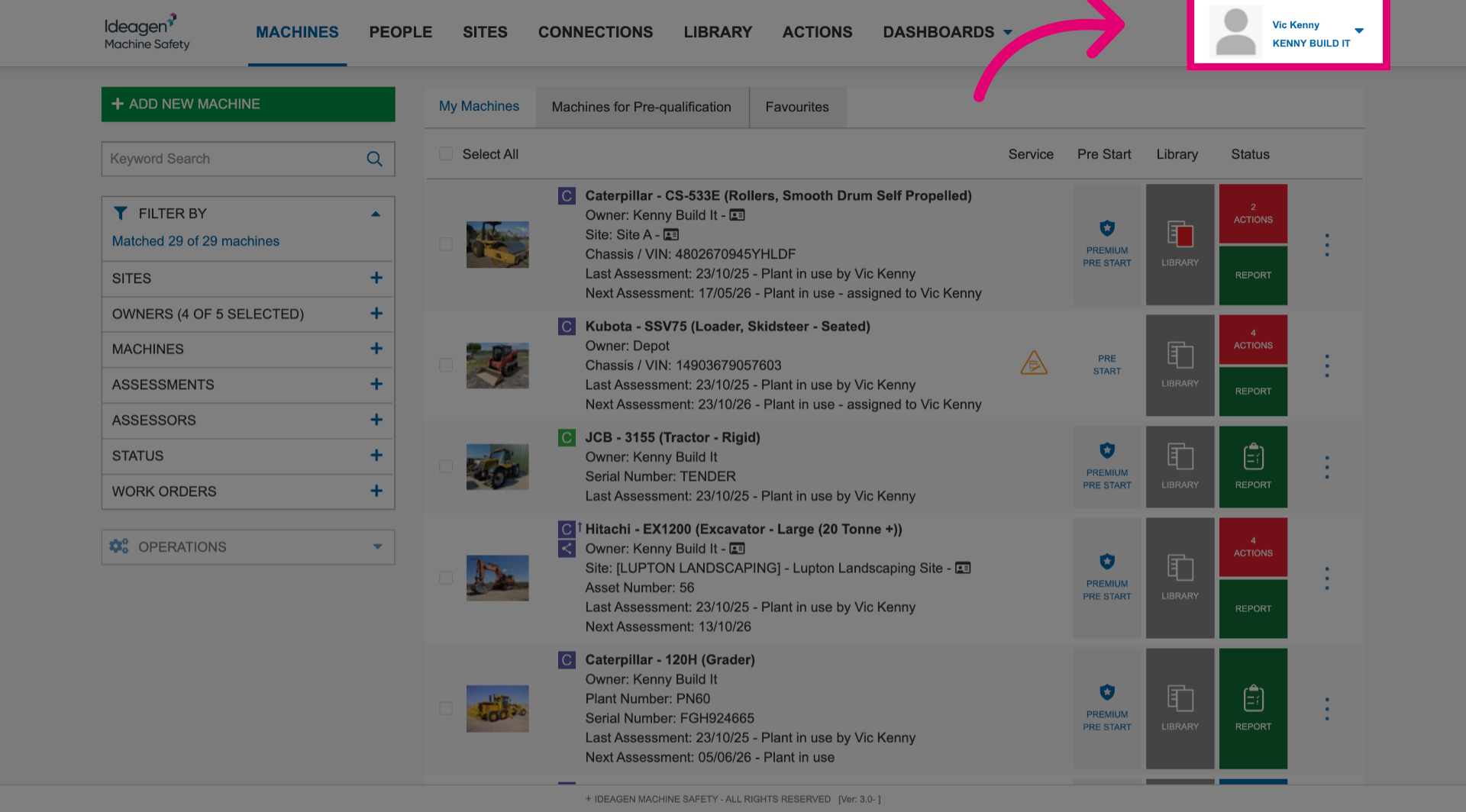
Task: Open Premium Pre Start for JCB 3155
Action: (1106, 466)
